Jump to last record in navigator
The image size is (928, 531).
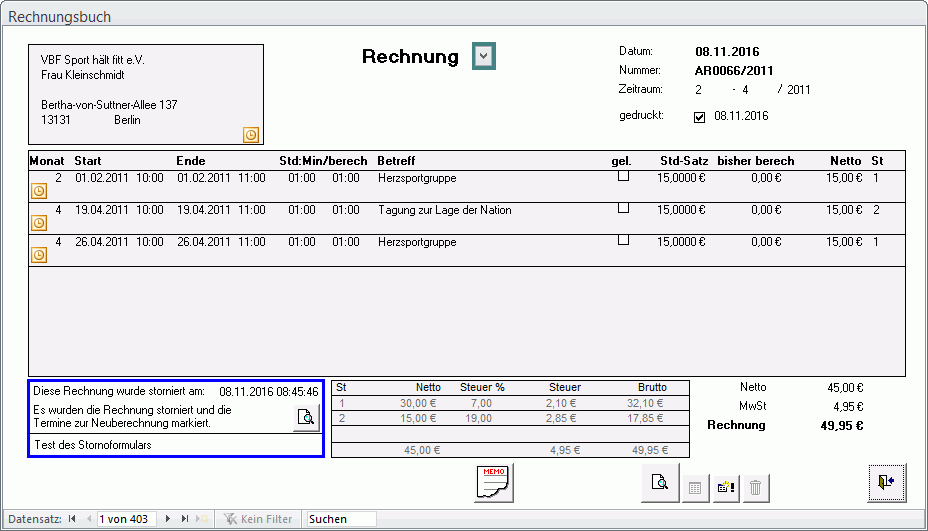coord(185,519)
